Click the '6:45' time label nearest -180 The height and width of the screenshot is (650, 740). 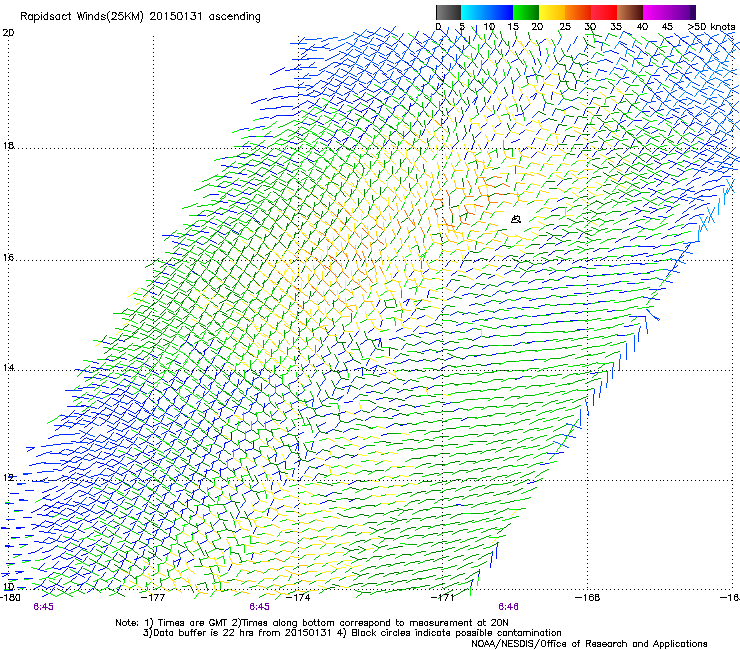[x=43, y=607]
